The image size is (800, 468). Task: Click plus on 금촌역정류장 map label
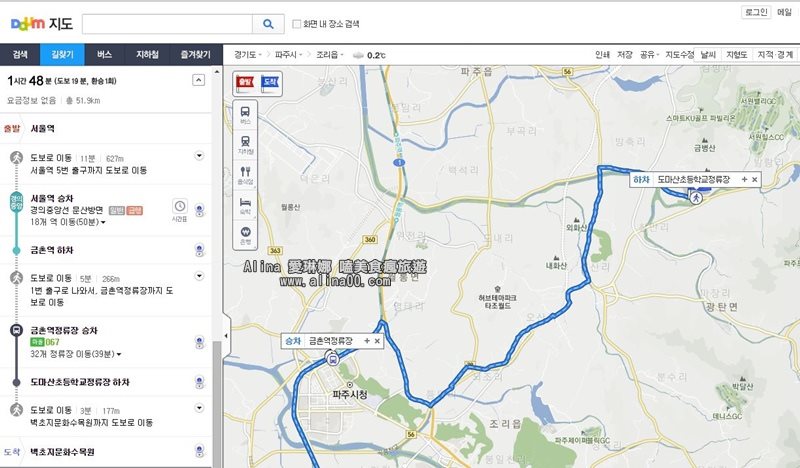367,341
